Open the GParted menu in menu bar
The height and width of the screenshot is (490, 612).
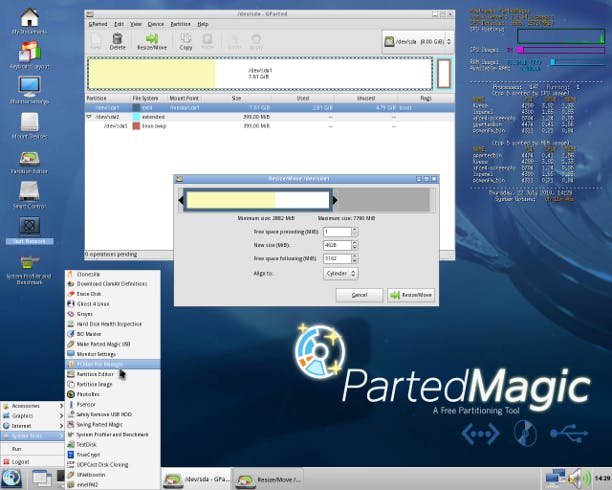[x=98, y=24]
